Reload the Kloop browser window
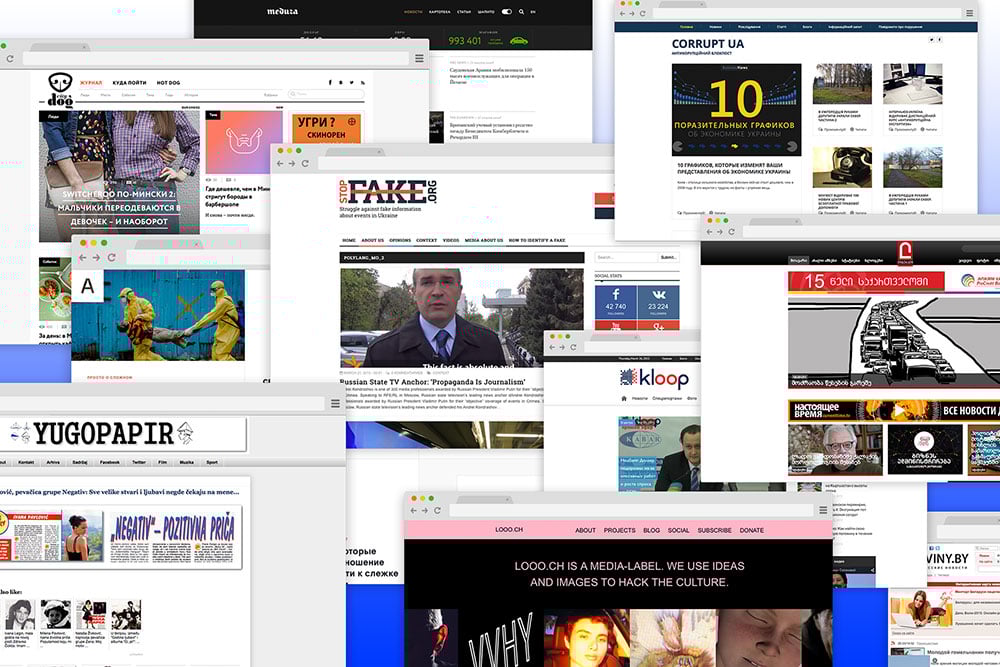 click(573, 348)
